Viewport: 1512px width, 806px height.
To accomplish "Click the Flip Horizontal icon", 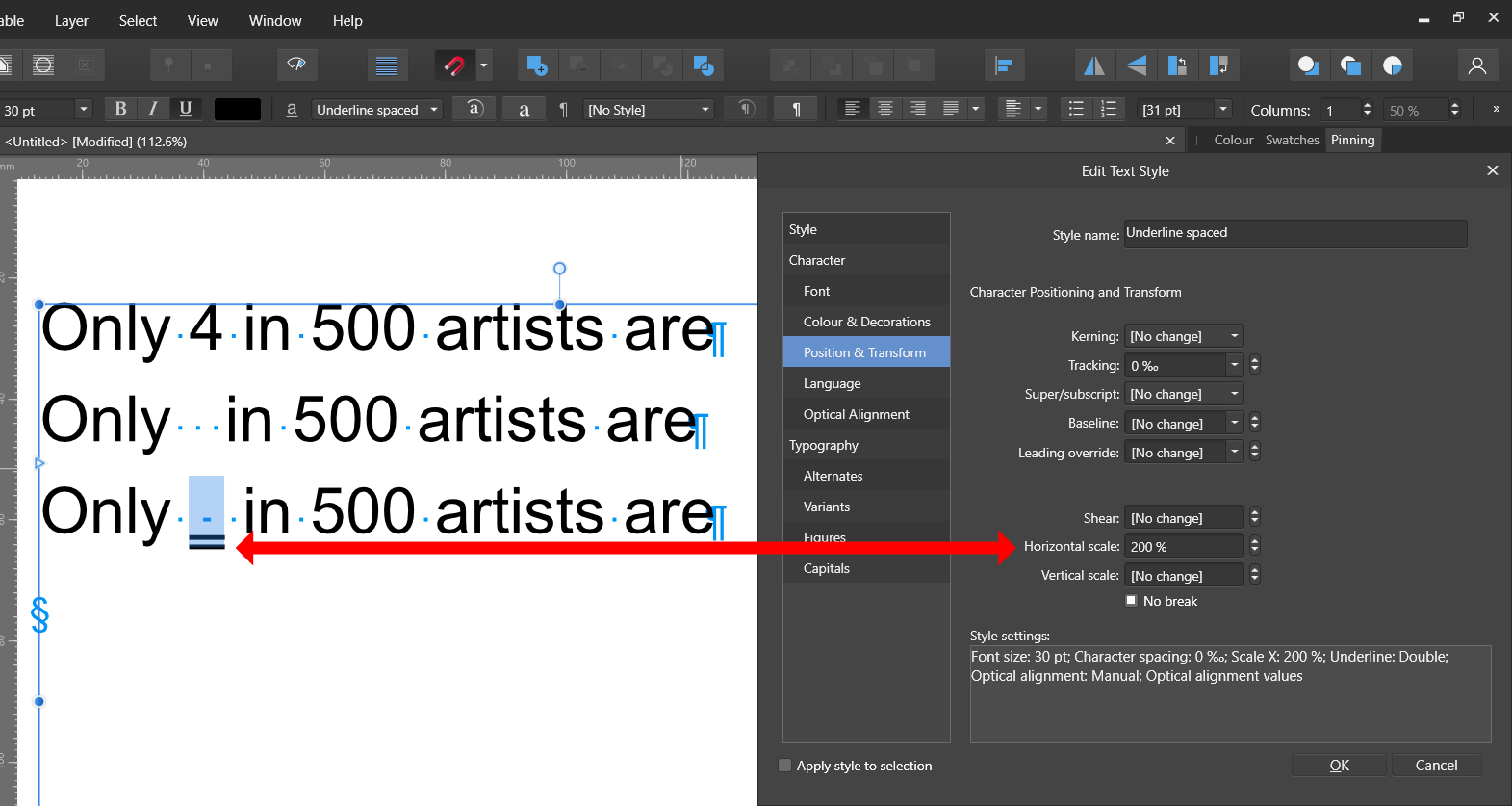I will [x=1094, y=65].
